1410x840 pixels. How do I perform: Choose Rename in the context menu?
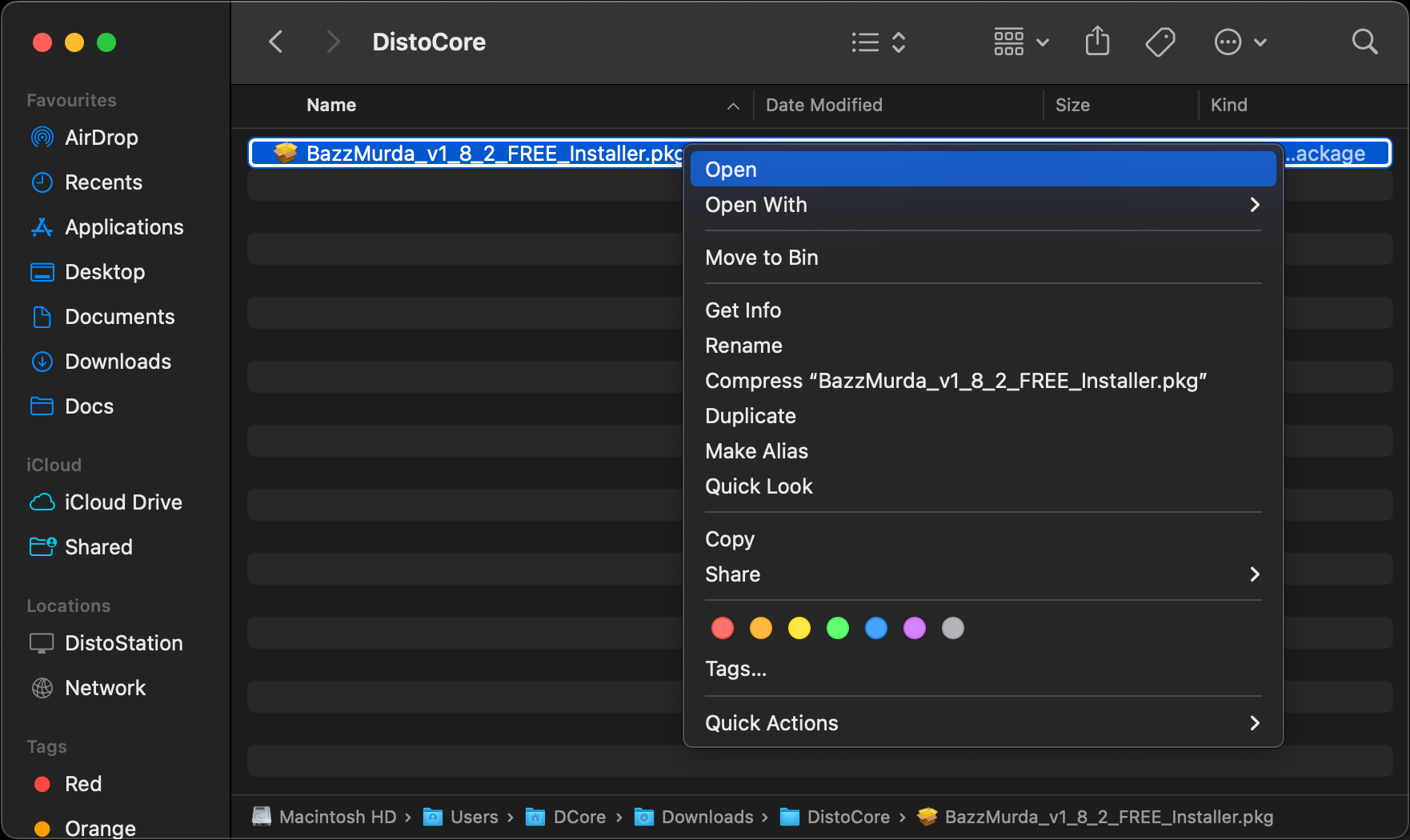click(x=983, y=346)
